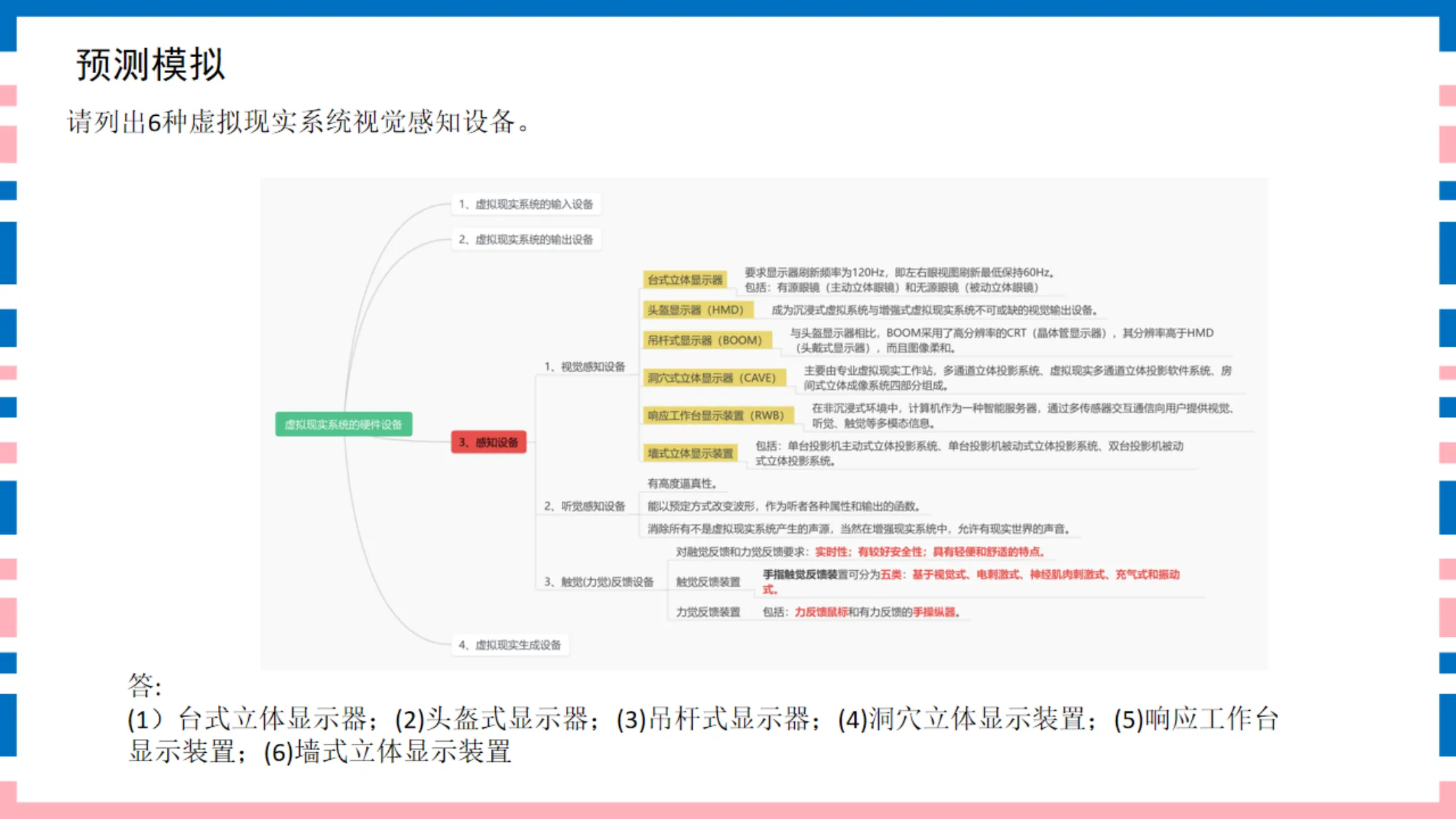Click the 力觉反馈装置 node

708,612
